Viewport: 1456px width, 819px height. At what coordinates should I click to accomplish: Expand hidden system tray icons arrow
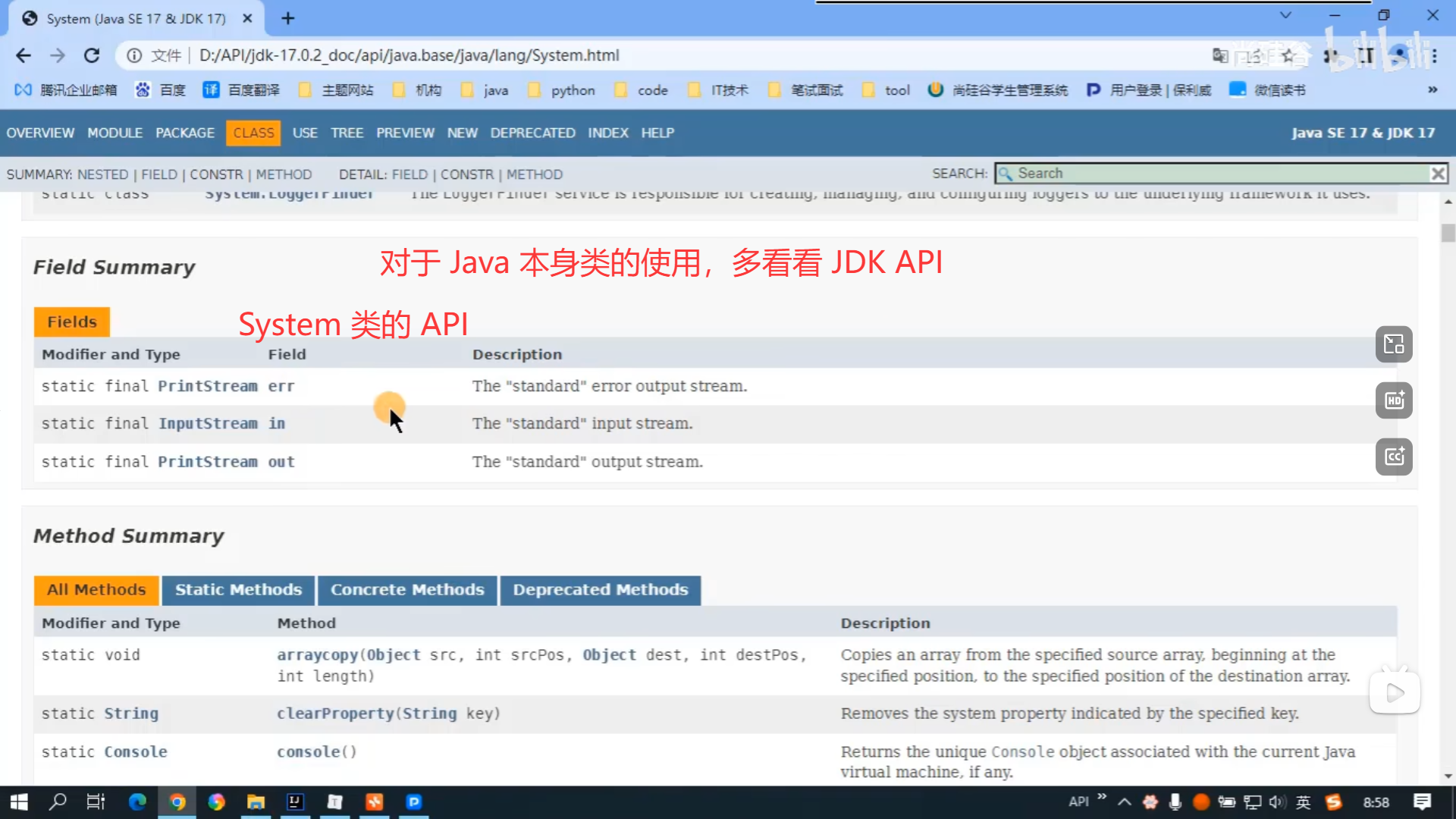(1125, 802)
